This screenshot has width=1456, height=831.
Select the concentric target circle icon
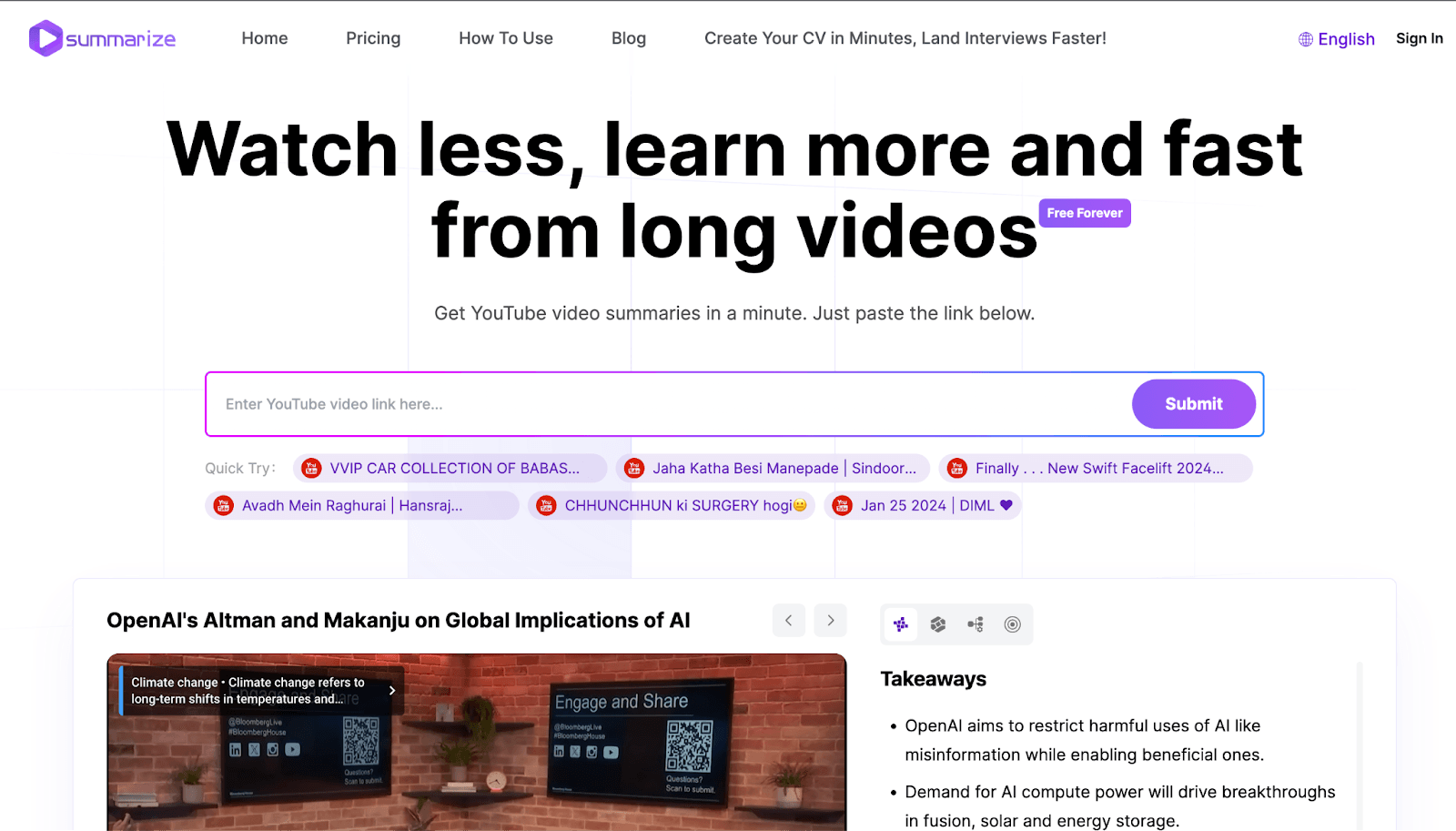click(1012, 624)
